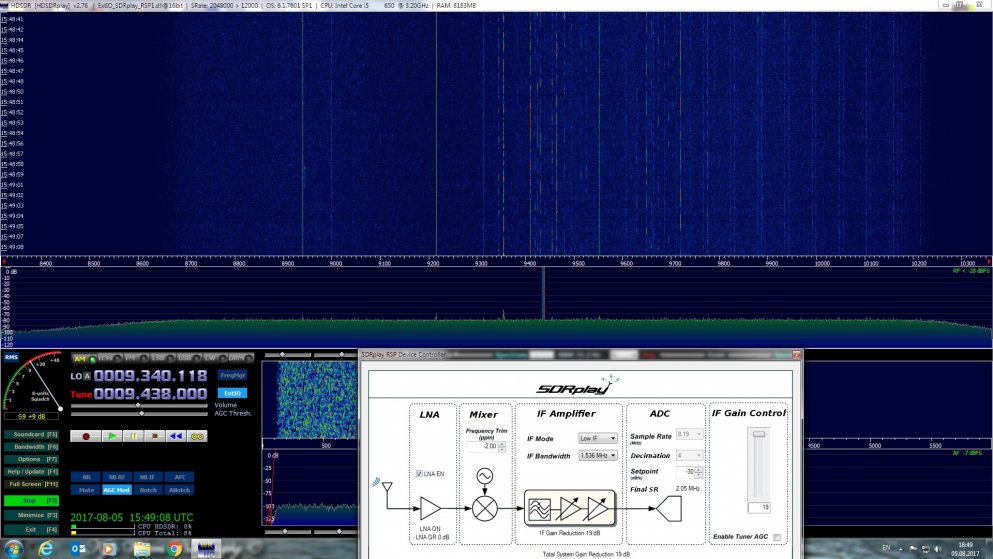Click the brown stop playback button
This screenshot has width=993, height=559.
[154, 436]
